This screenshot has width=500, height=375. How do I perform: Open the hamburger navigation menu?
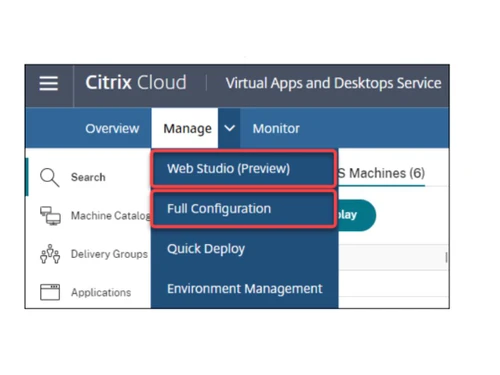[49, 83]
